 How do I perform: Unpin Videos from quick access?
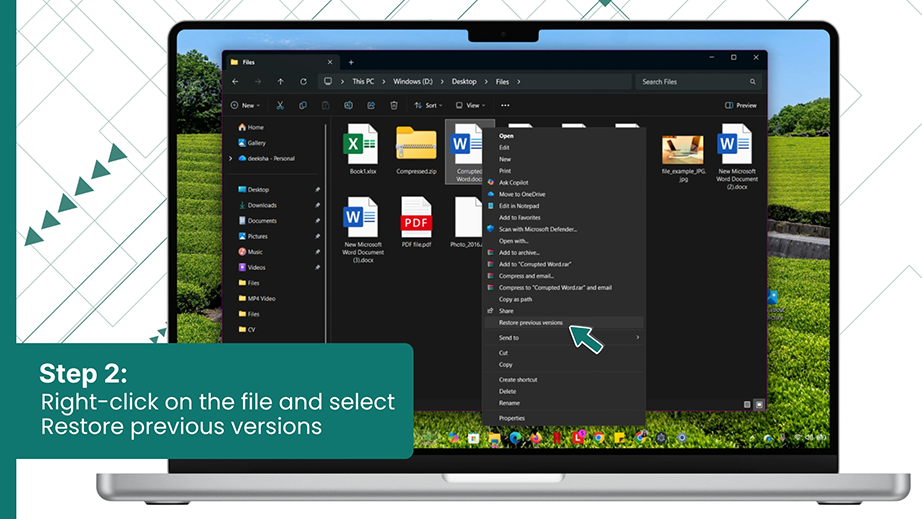pyautogui.click(x=318, y=267)
